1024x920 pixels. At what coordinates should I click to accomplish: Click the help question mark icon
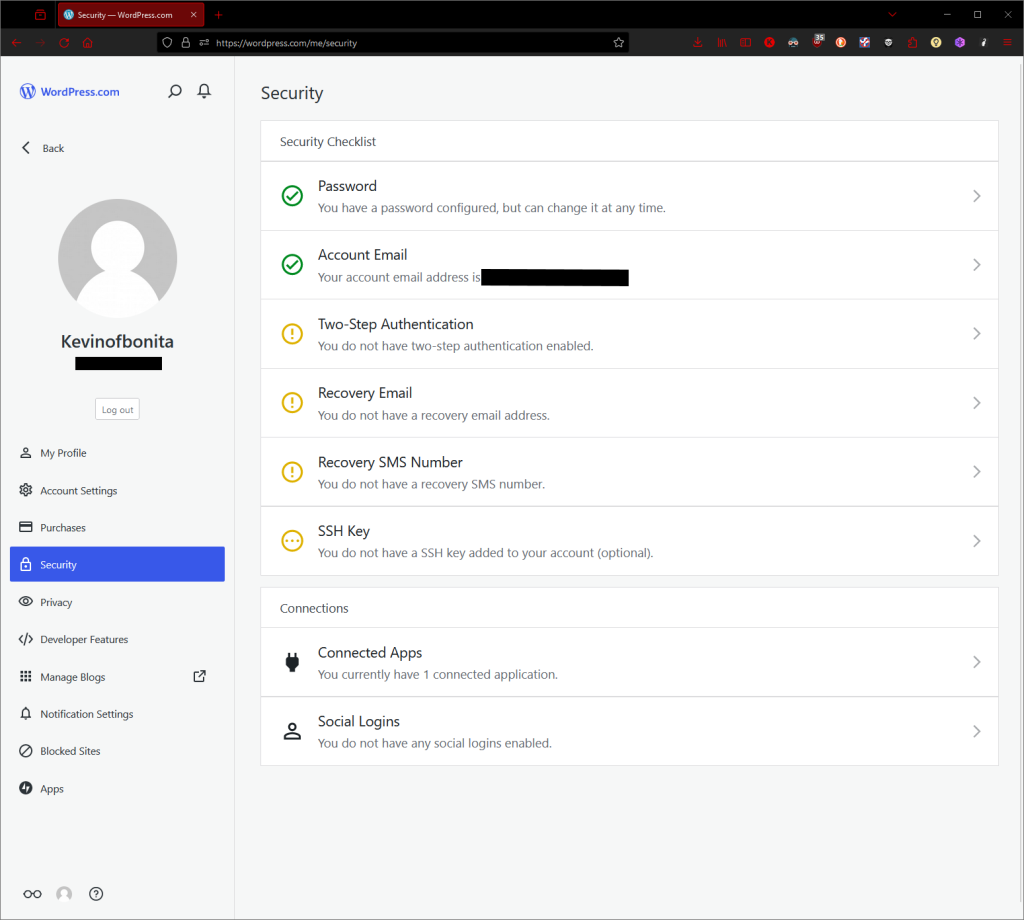coord(96,894)
